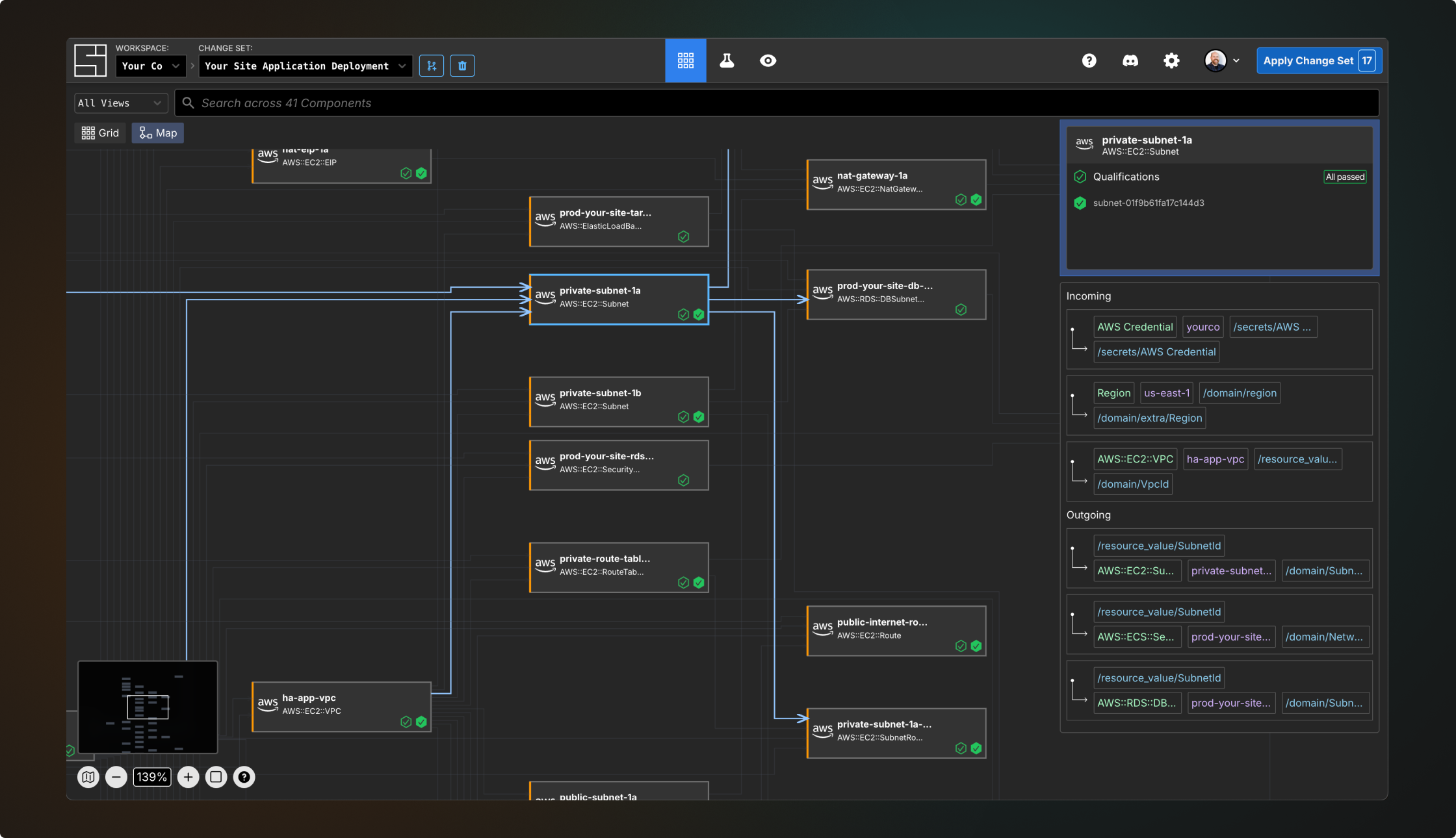Open the lab flask view
Screen dimensions: 1456x838
727,60
